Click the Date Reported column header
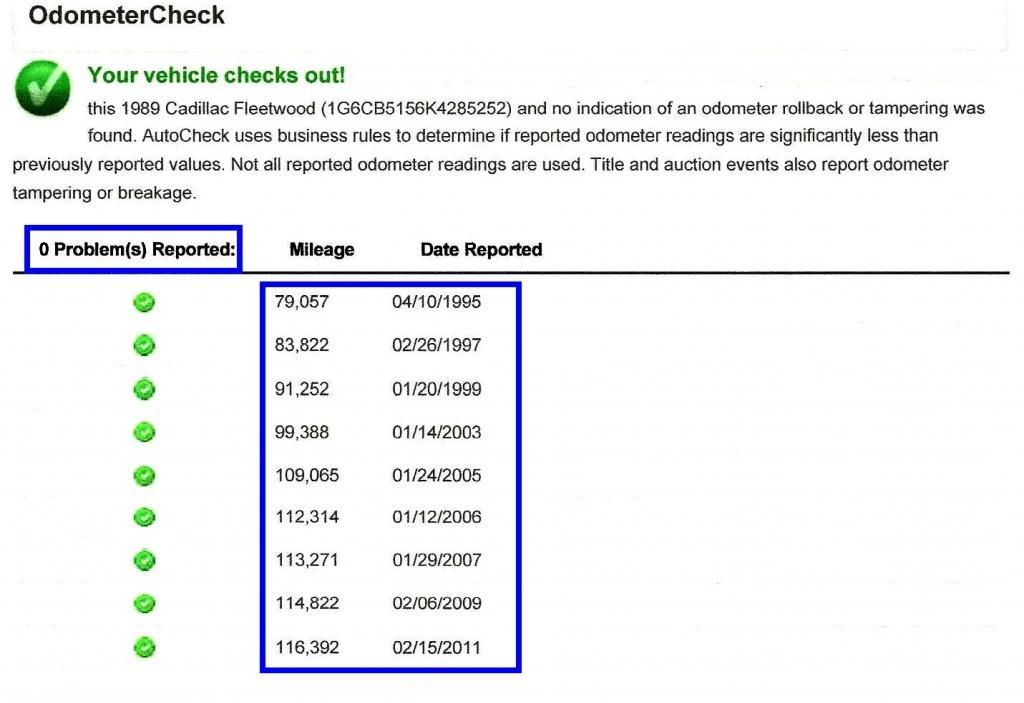Image resolution: width=1024 pixels, height=703 pixels. point(481,250)
